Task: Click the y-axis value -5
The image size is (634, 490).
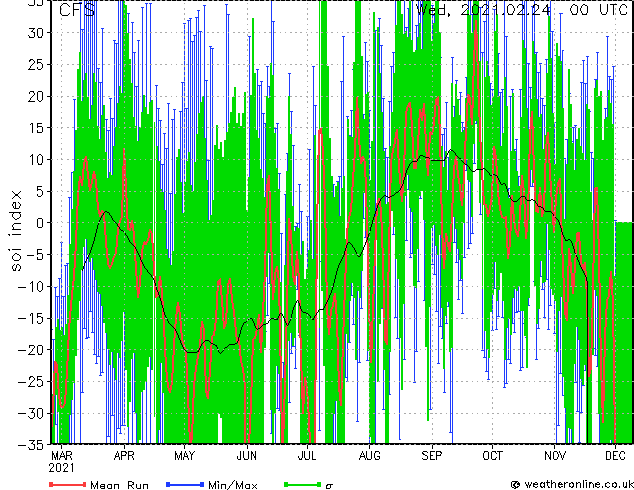Action: click(36, 255)
